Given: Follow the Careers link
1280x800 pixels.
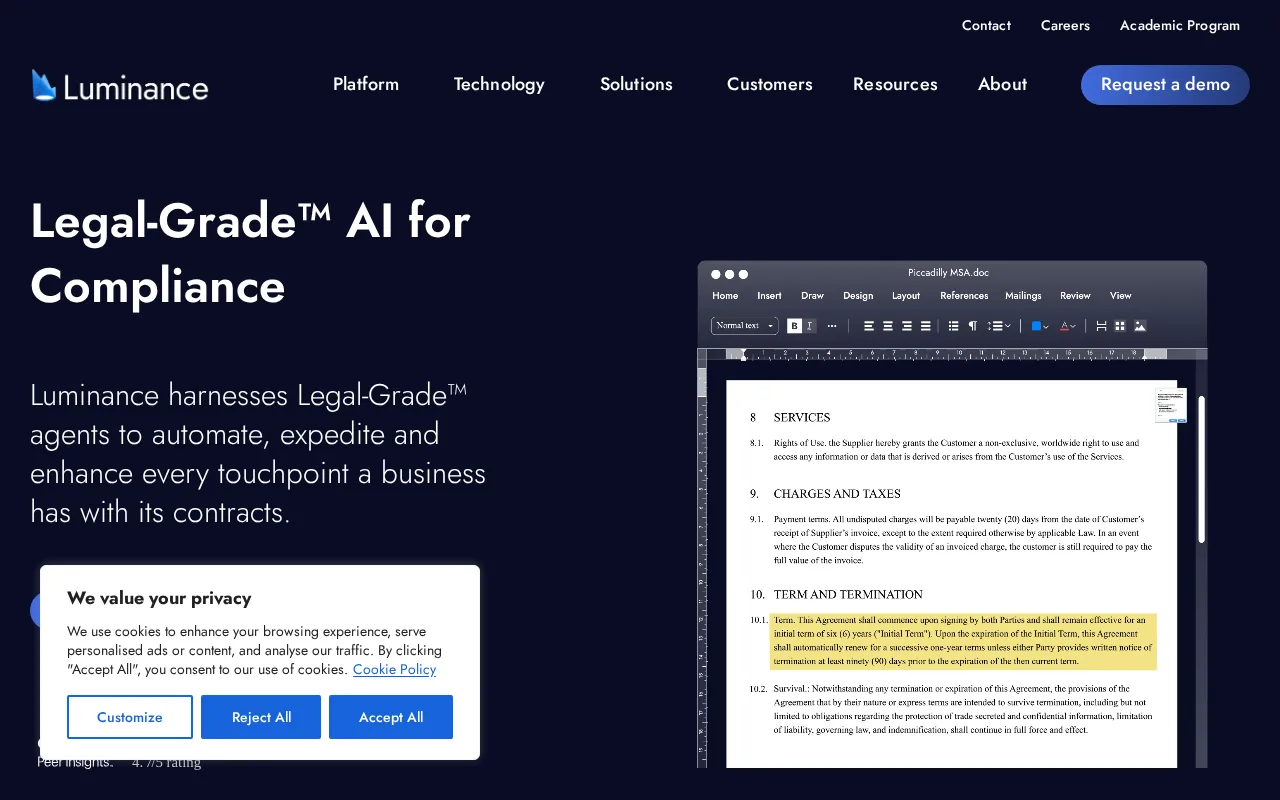Looking at the screenshot, I should tap(1065, 26).
